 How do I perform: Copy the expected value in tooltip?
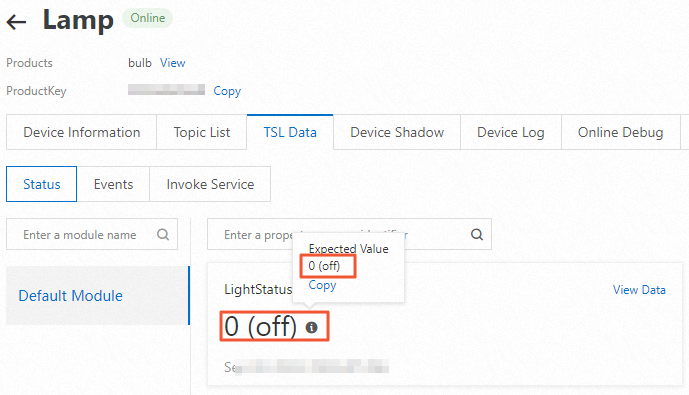[322, 285]
